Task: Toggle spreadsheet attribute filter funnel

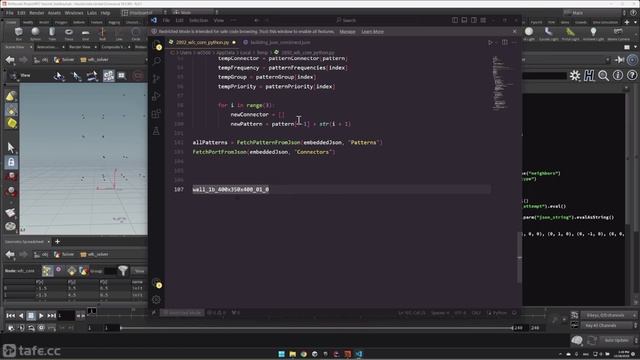Action: coord(123,271)
